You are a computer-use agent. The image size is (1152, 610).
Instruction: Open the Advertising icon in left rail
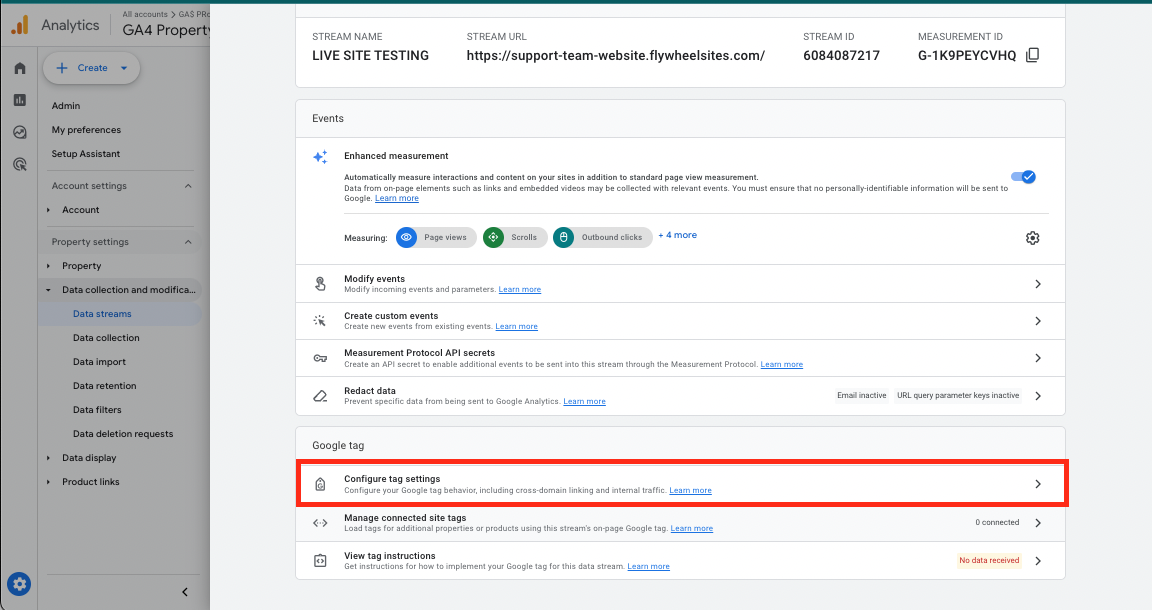tap(20, 165)
